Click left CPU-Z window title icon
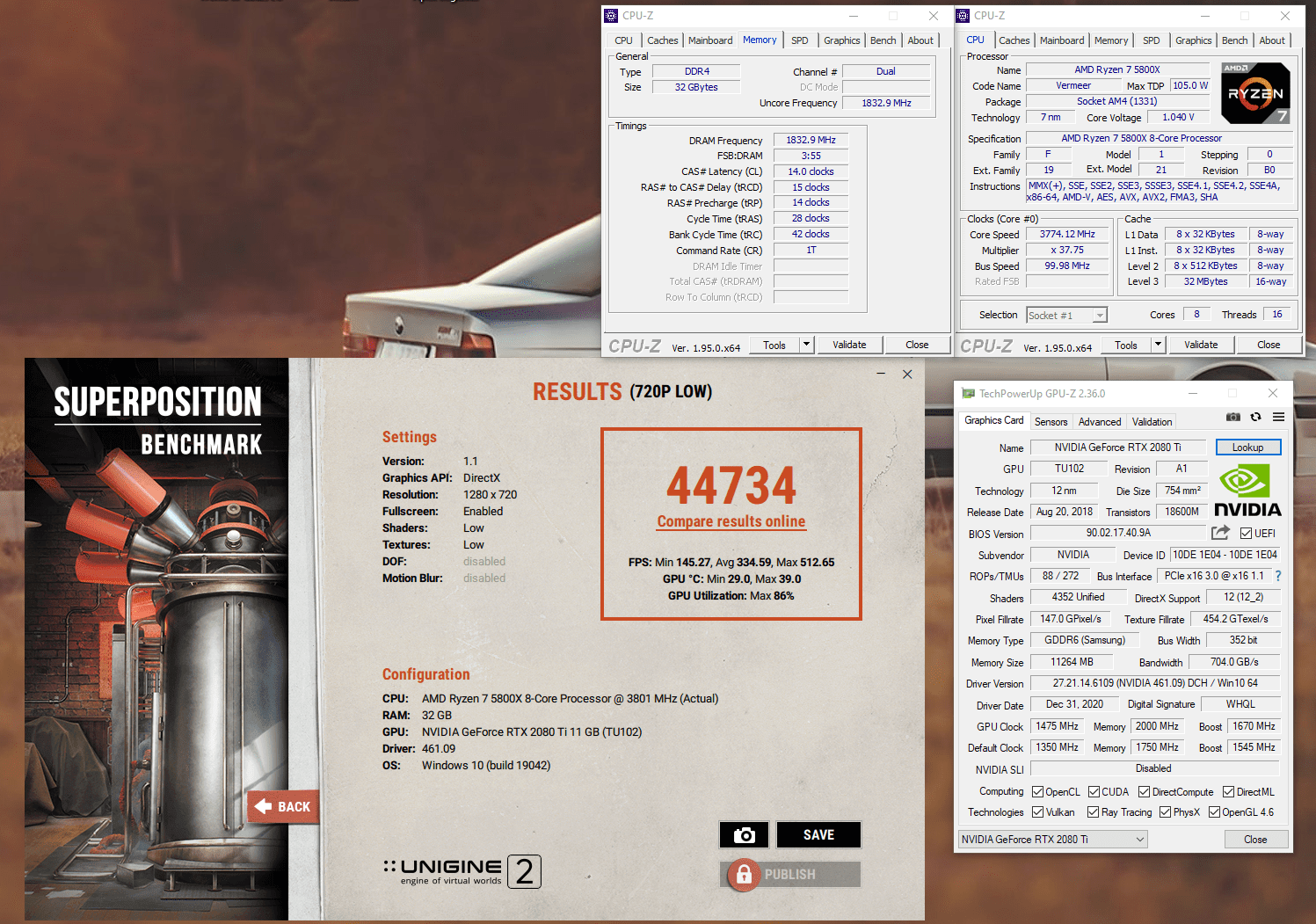1316x924 pixels. pos(611,16)
